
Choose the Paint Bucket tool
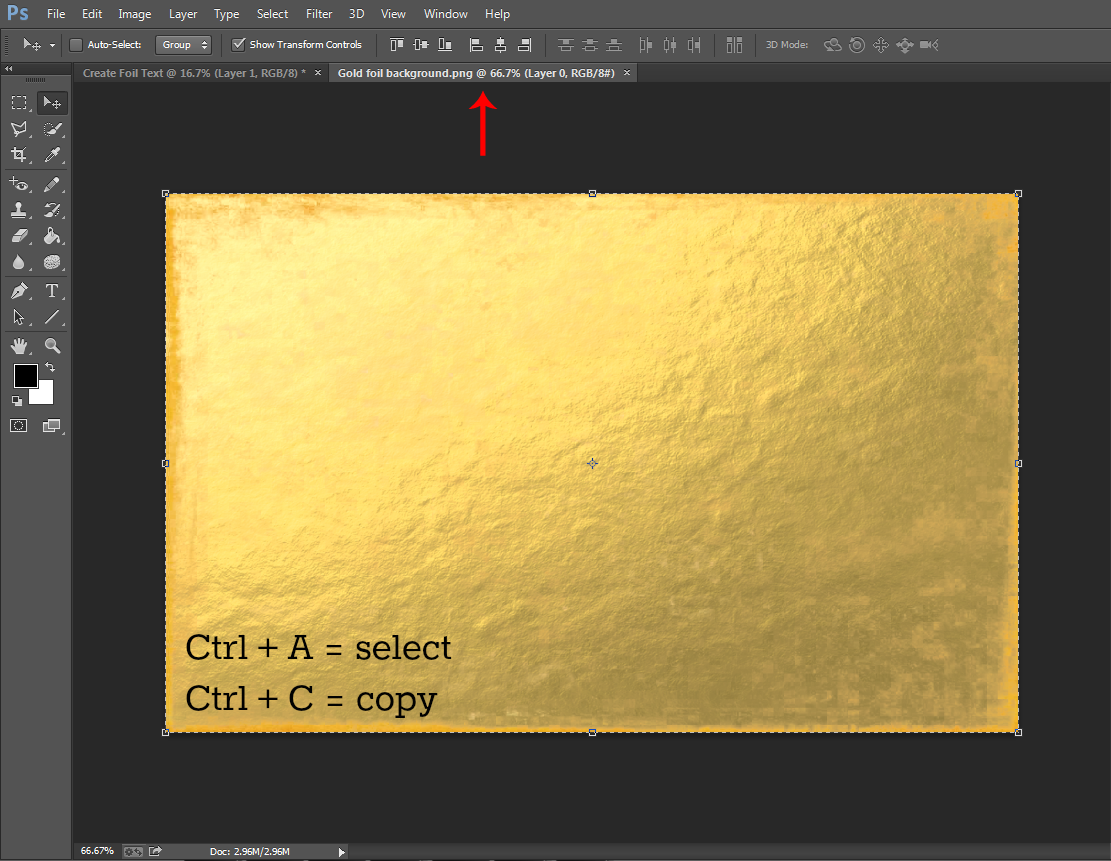point(52,236)
